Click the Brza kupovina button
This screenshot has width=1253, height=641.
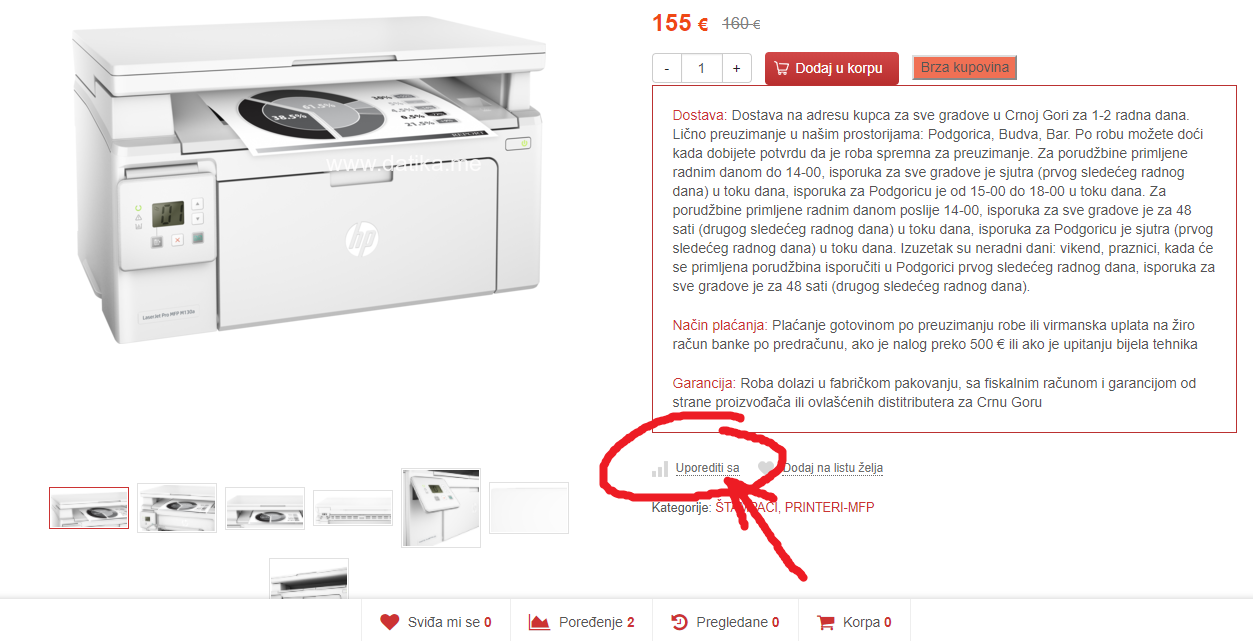(964, 68)
